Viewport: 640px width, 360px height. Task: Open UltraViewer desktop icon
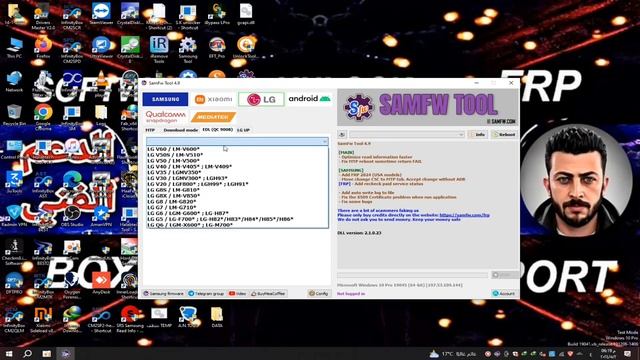[101, 48]
